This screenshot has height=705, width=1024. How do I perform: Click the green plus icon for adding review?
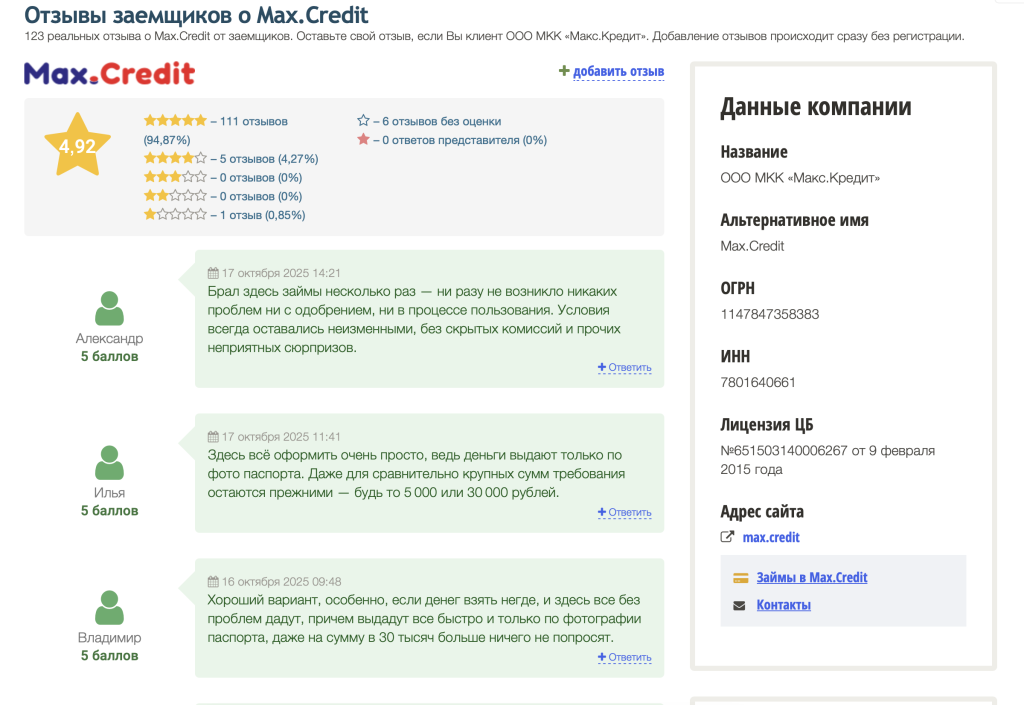point(564,71)
